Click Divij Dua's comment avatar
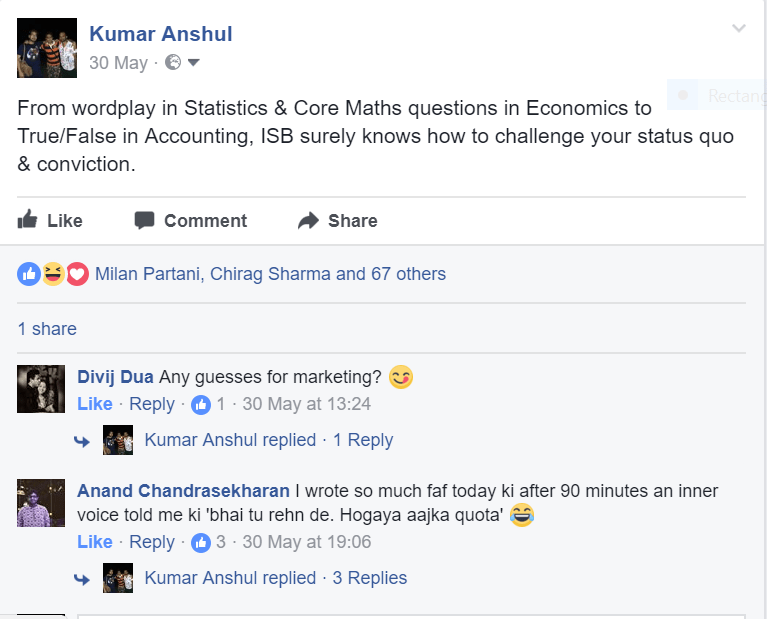The image size is (767, 619). click(x=41, y=389)
